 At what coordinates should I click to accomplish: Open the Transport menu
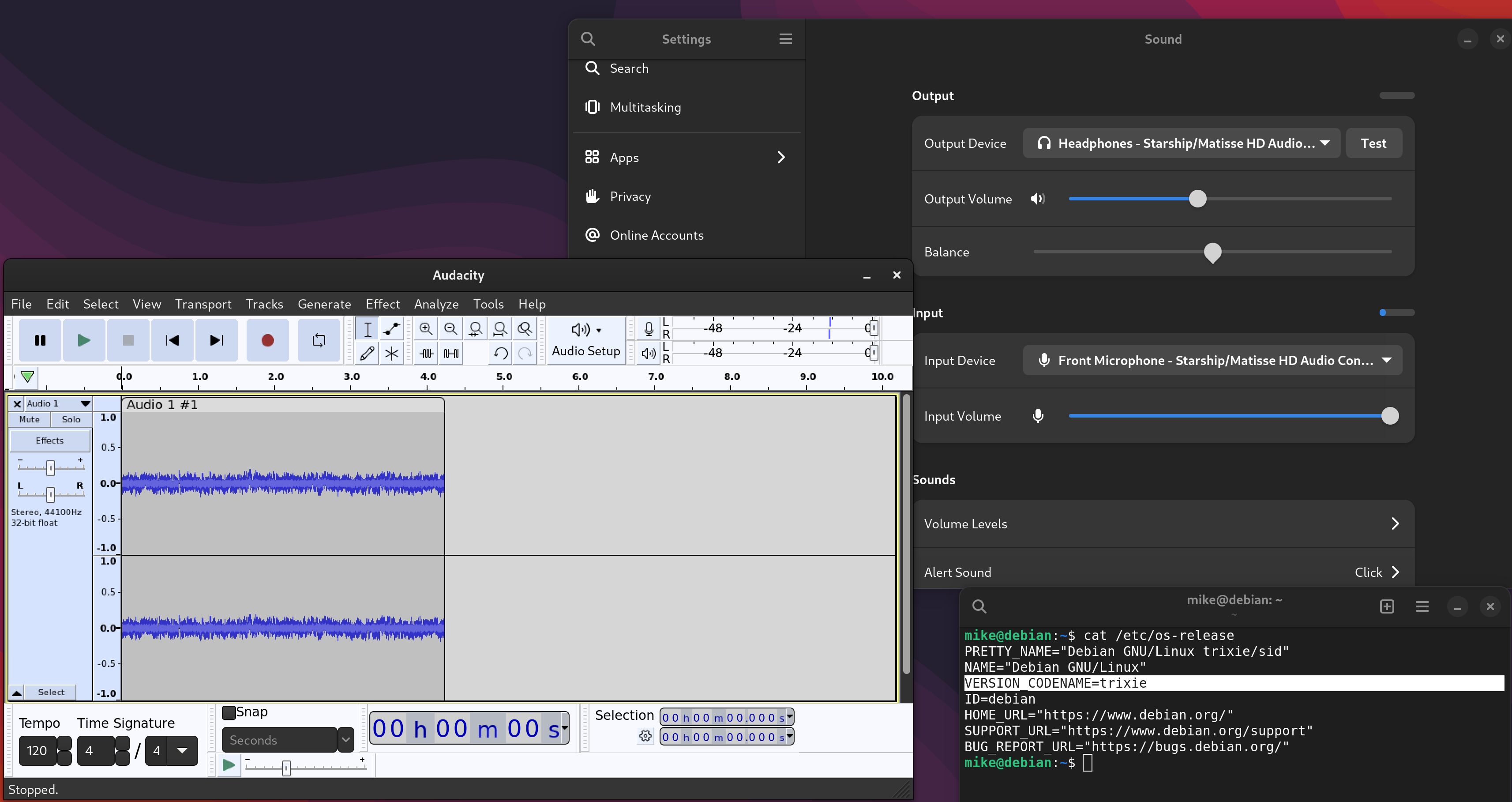[x=203, y=304]
